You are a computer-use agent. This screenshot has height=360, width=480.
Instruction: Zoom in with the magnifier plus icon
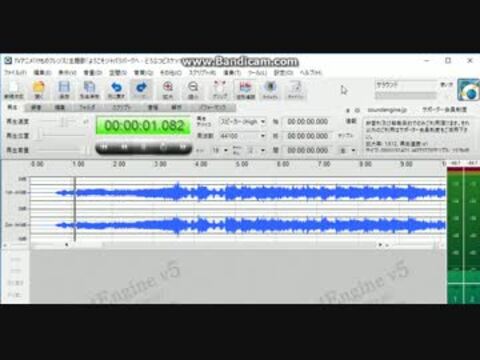tap(167, 89)
